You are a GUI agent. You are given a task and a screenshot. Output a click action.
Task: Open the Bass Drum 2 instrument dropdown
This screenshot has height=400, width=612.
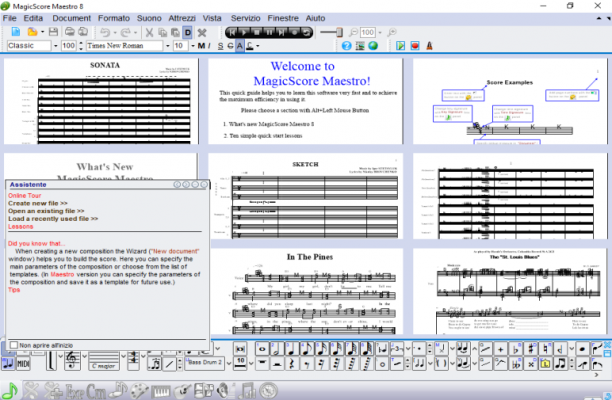229,364
